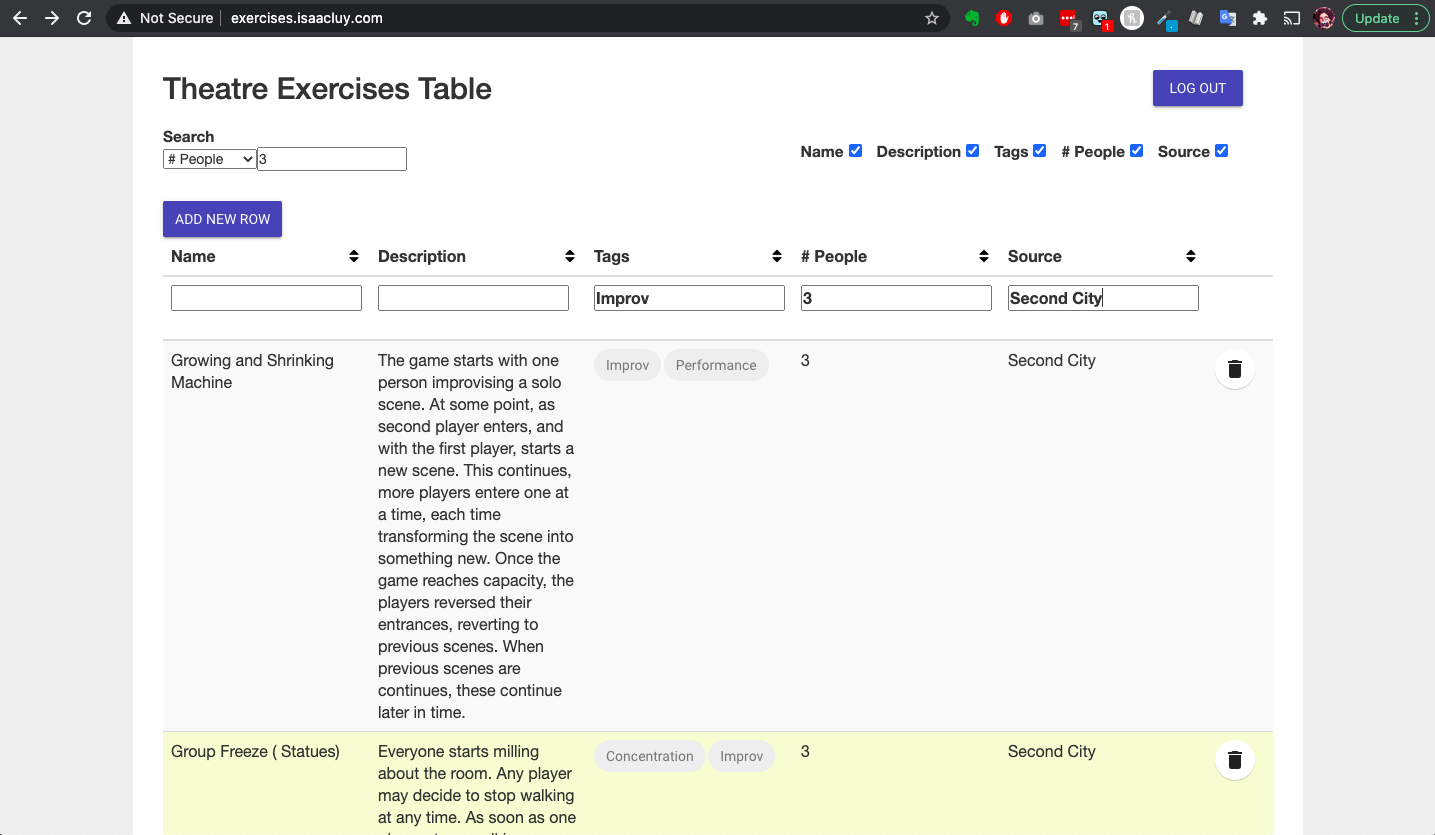Hide the Tags column checkbox
Screen dimensions: 1435x835
click(1039, 151)
